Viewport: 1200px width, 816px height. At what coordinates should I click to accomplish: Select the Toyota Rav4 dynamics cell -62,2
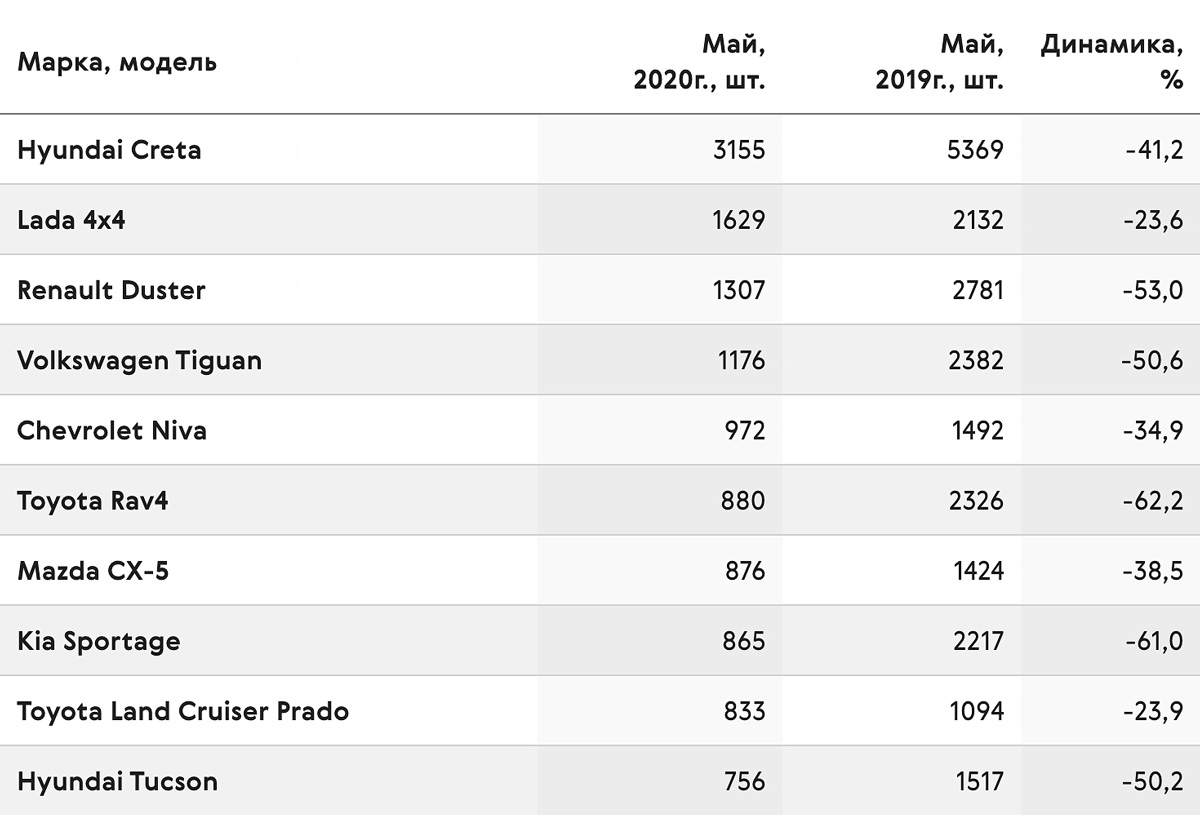coord(1152,501)
